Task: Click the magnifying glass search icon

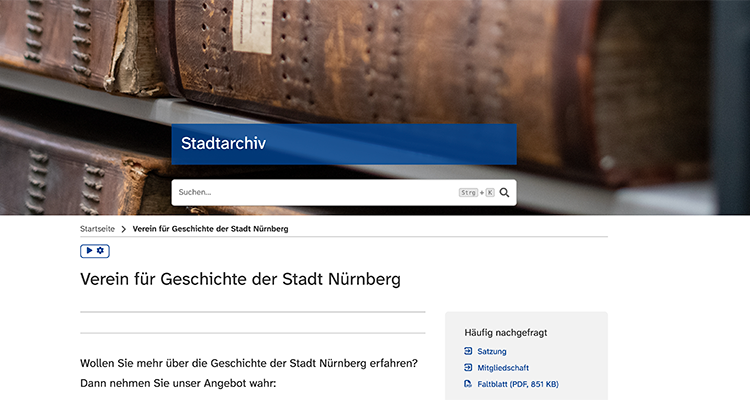Action: (x=504, y=192)
